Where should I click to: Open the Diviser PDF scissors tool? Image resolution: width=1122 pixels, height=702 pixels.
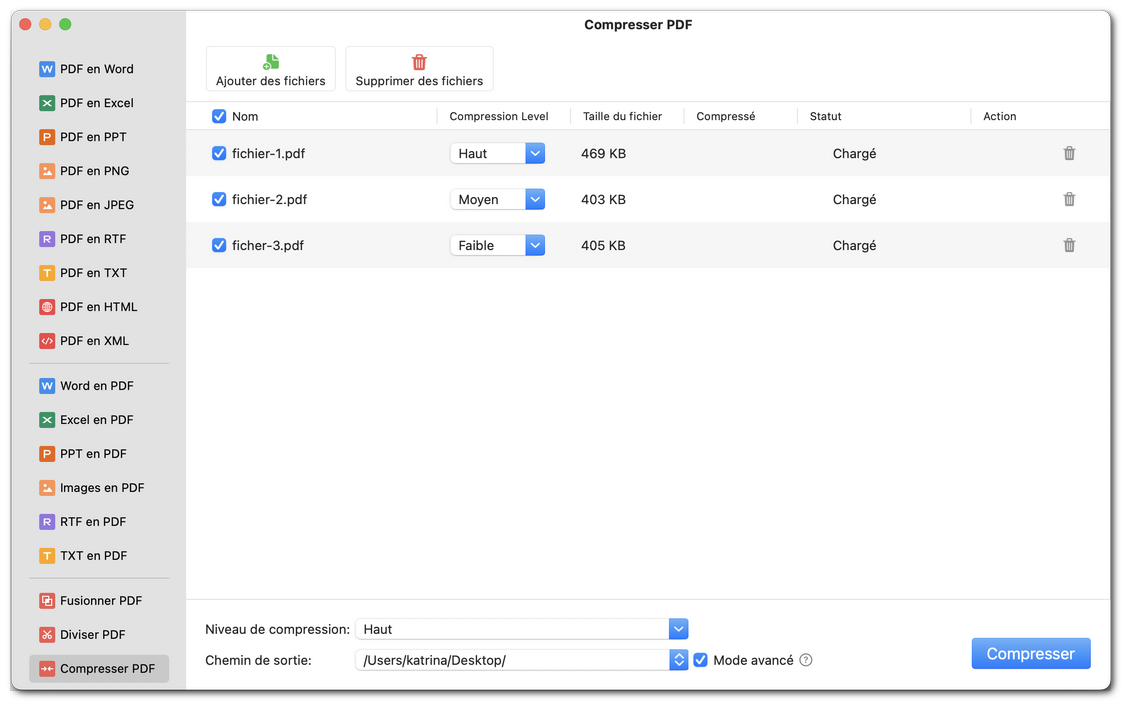(46, 634)
